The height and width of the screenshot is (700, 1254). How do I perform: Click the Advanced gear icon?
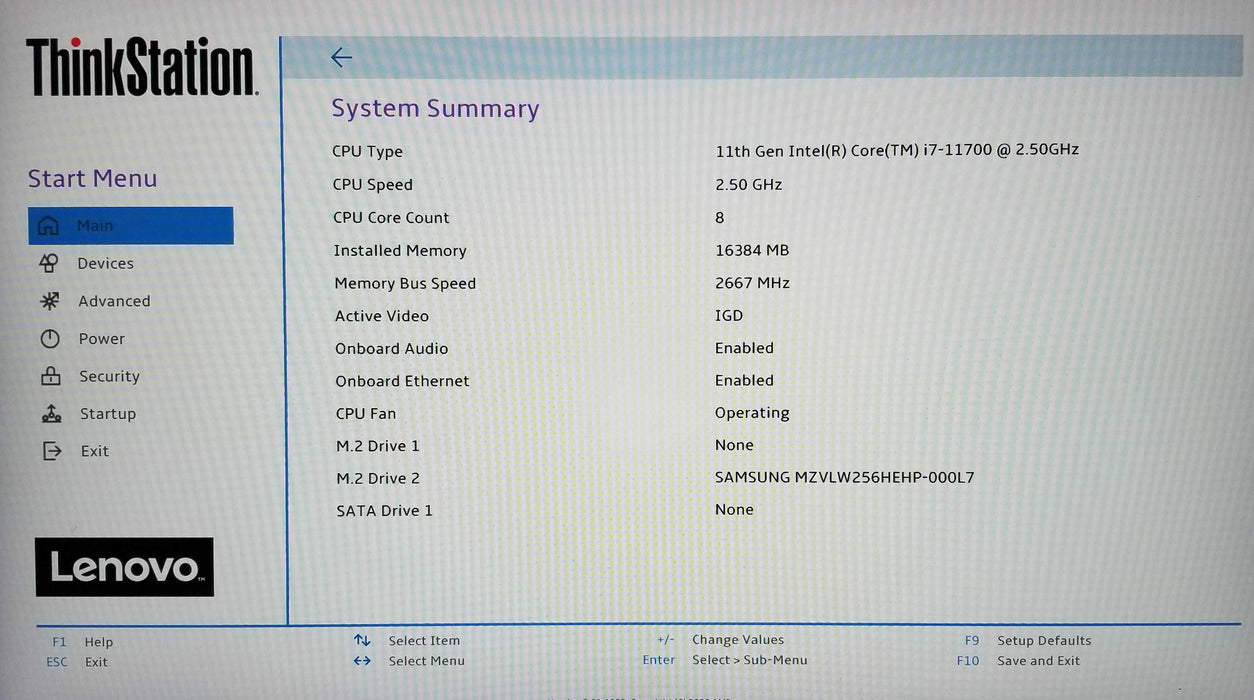50,301
